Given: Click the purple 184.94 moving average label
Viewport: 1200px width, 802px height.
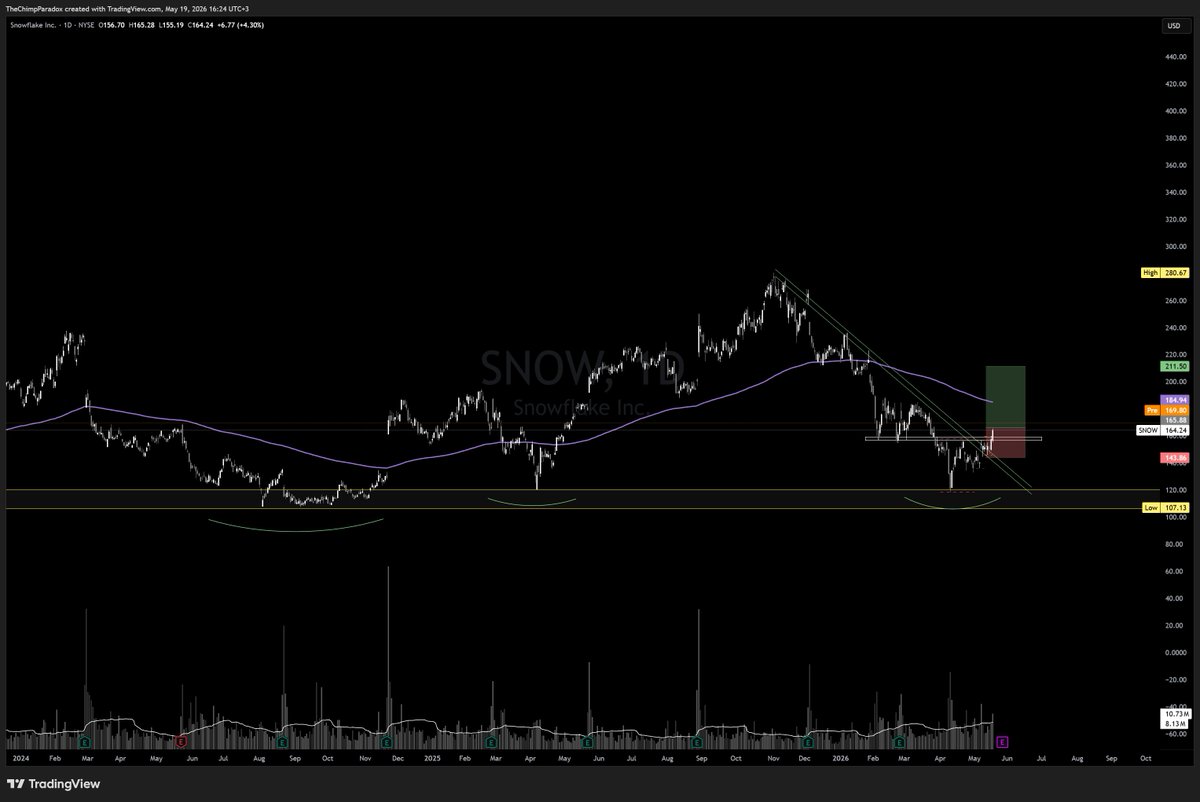Looking at the screenshot, I should [1174, 399].
